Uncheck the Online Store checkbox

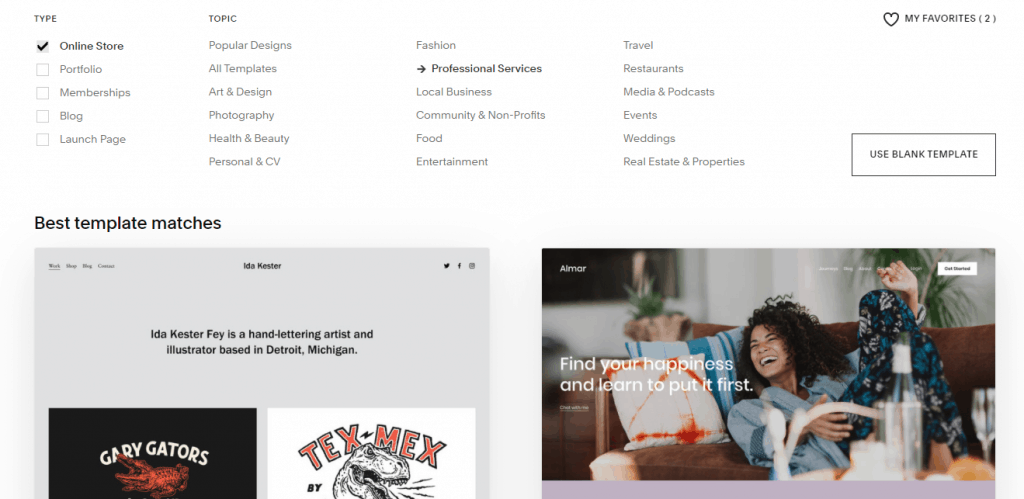tap(42, 46)
